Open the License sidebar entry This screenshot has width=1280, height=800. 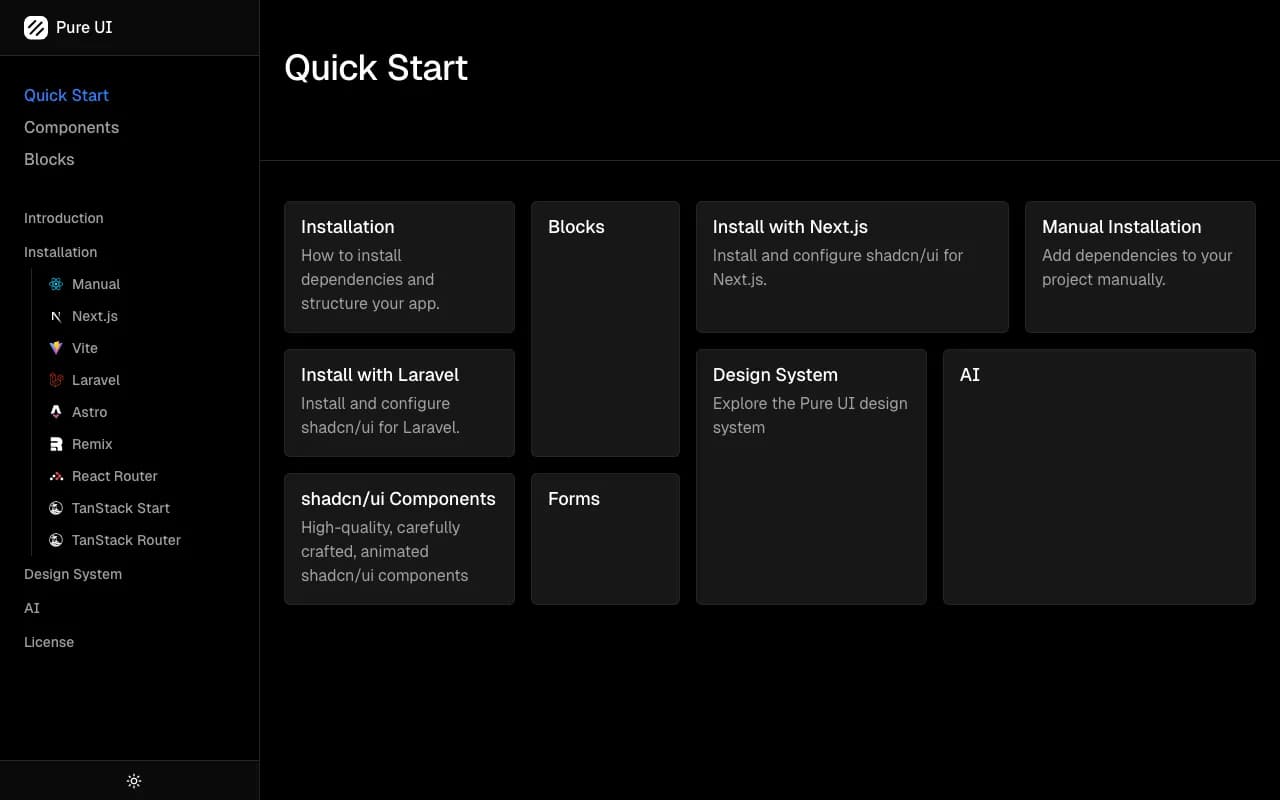coord(48,642)
